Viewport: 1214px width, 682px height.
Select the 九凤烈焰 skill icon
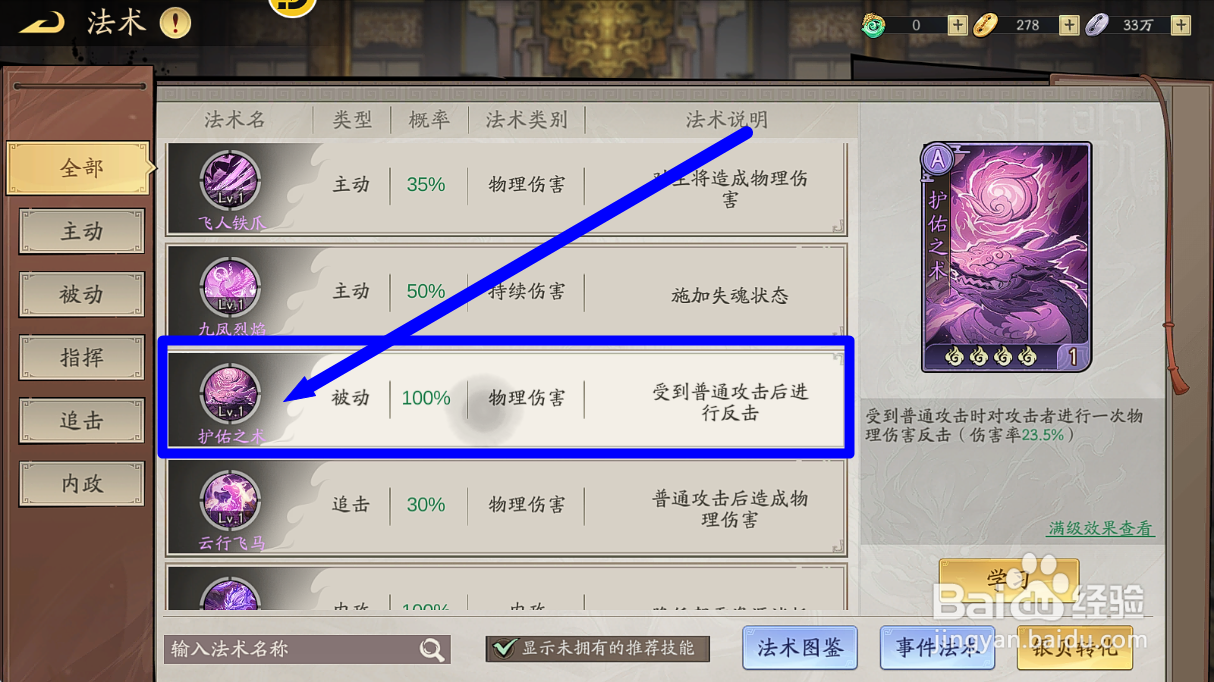click(231, 289)
